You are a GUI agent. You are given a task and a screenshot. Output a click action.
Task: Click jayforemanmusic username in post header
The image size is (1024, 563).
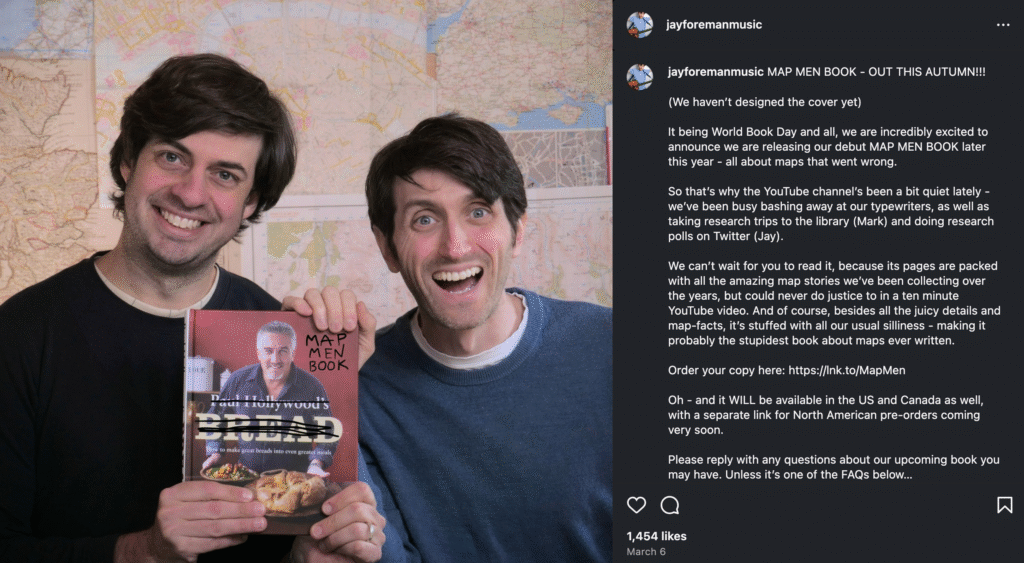point(714,25)
